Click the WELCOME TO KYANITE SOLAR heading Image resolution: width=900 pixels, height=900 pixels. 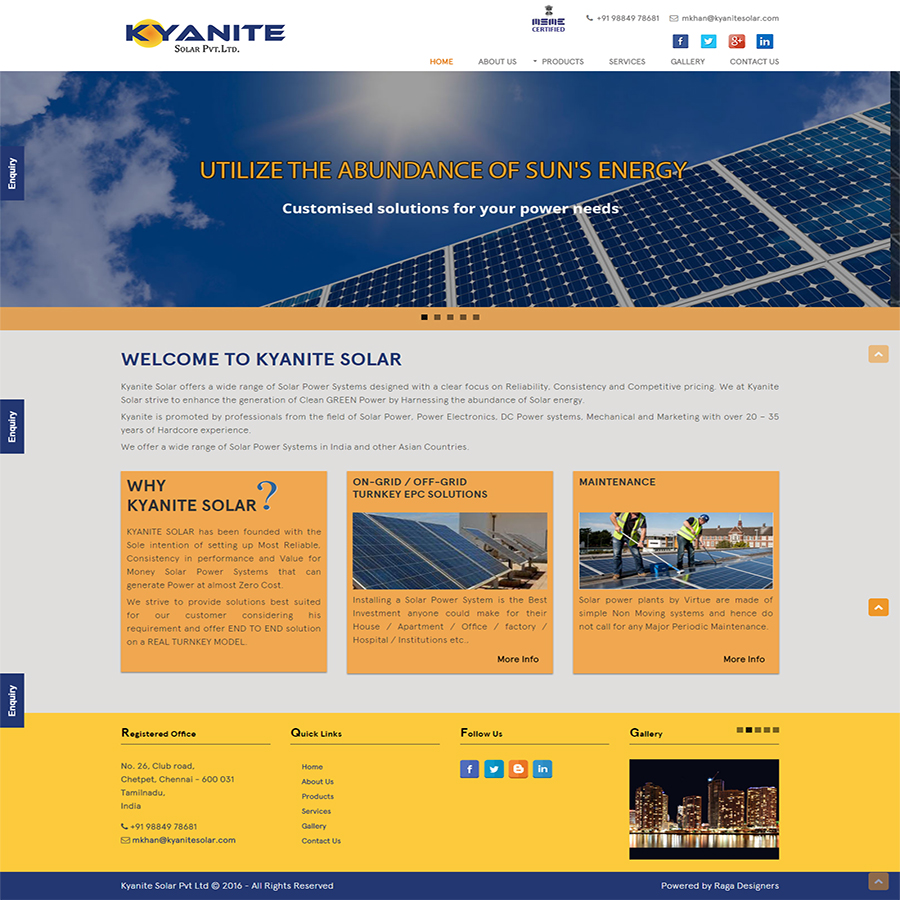(x=261, y=359)
